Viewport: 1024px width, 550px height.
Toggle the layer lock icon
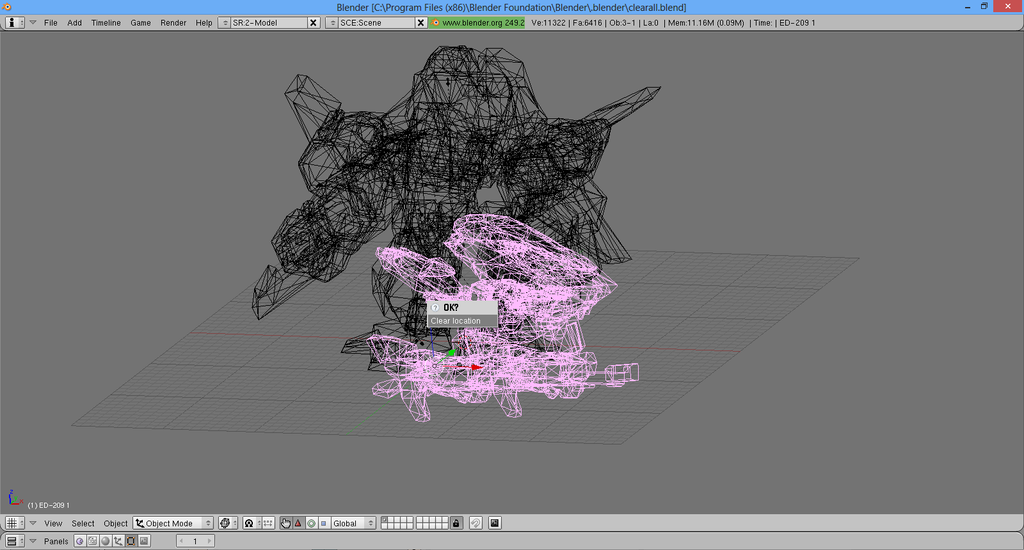(456, 523)
